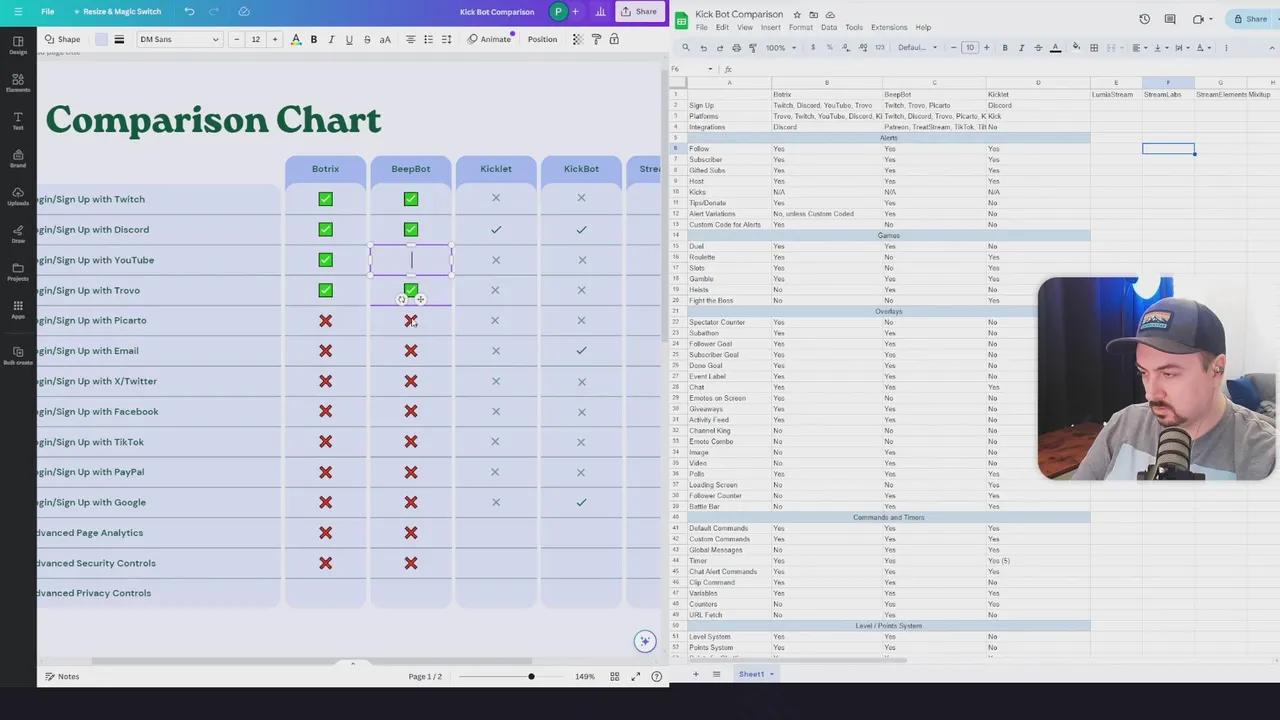Open Google Sheets borders tool
This screenshot has height=720, width=1280.
pyautogui.click(x=1094, y=47)
